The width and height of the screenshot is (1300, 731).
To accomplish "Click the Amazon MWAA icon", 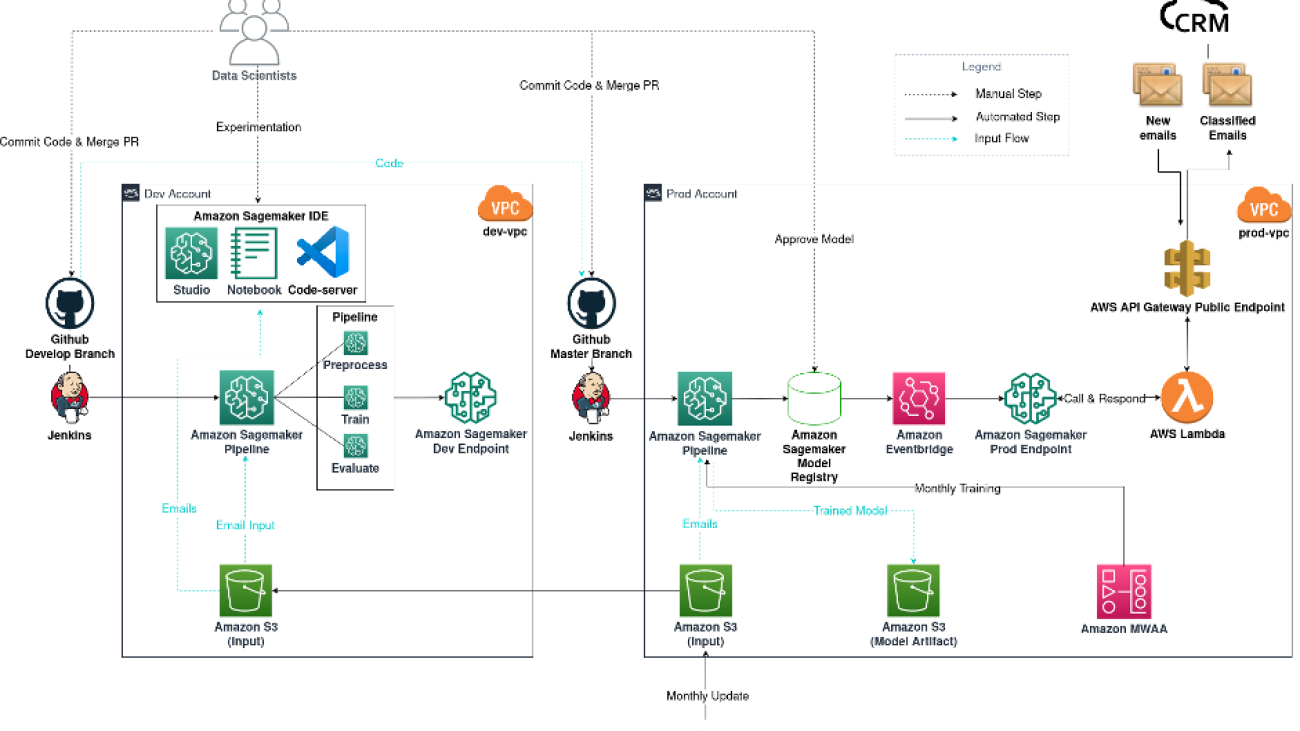I will click(x=1125, y=591).
